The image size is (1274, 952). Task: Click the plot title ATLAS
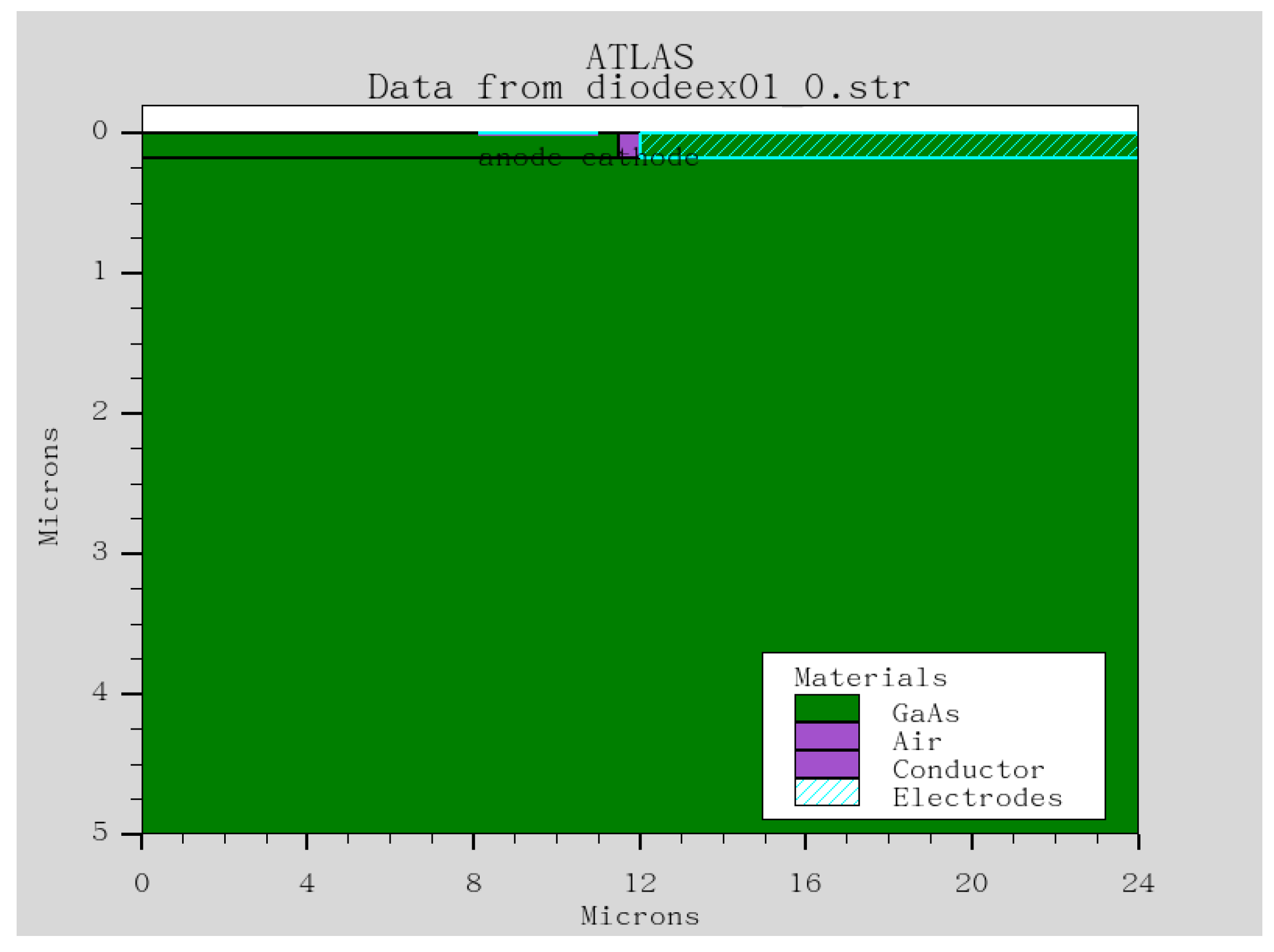[x=641, y=56]
